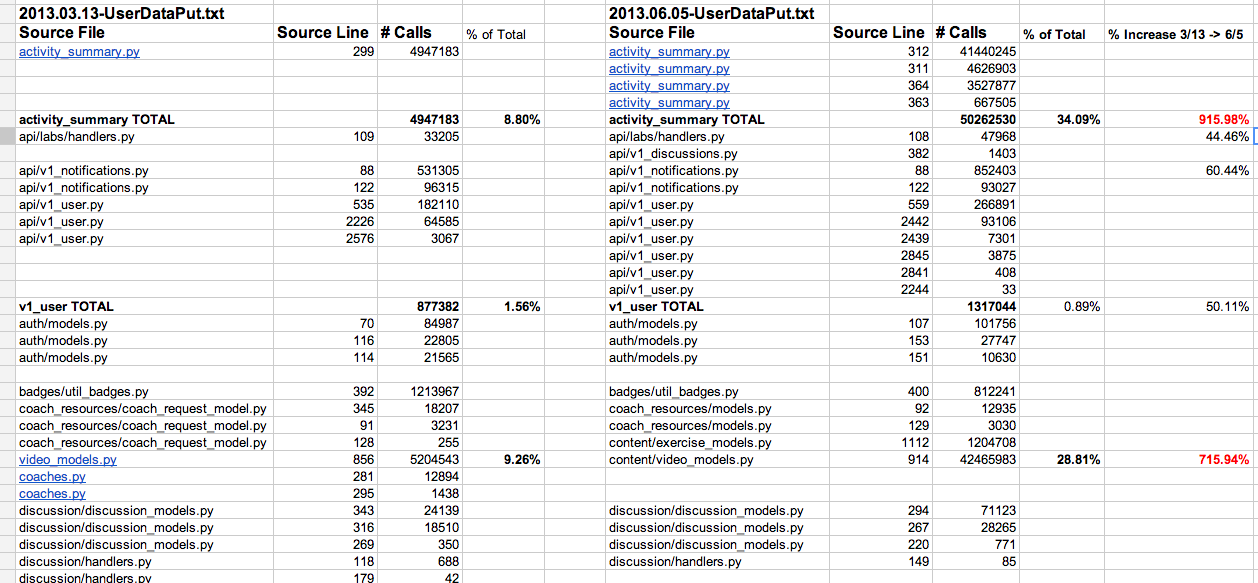Click the api/v1_discussions.py cell
This screenshot has height=583, width=1258.
coord(673,154)
